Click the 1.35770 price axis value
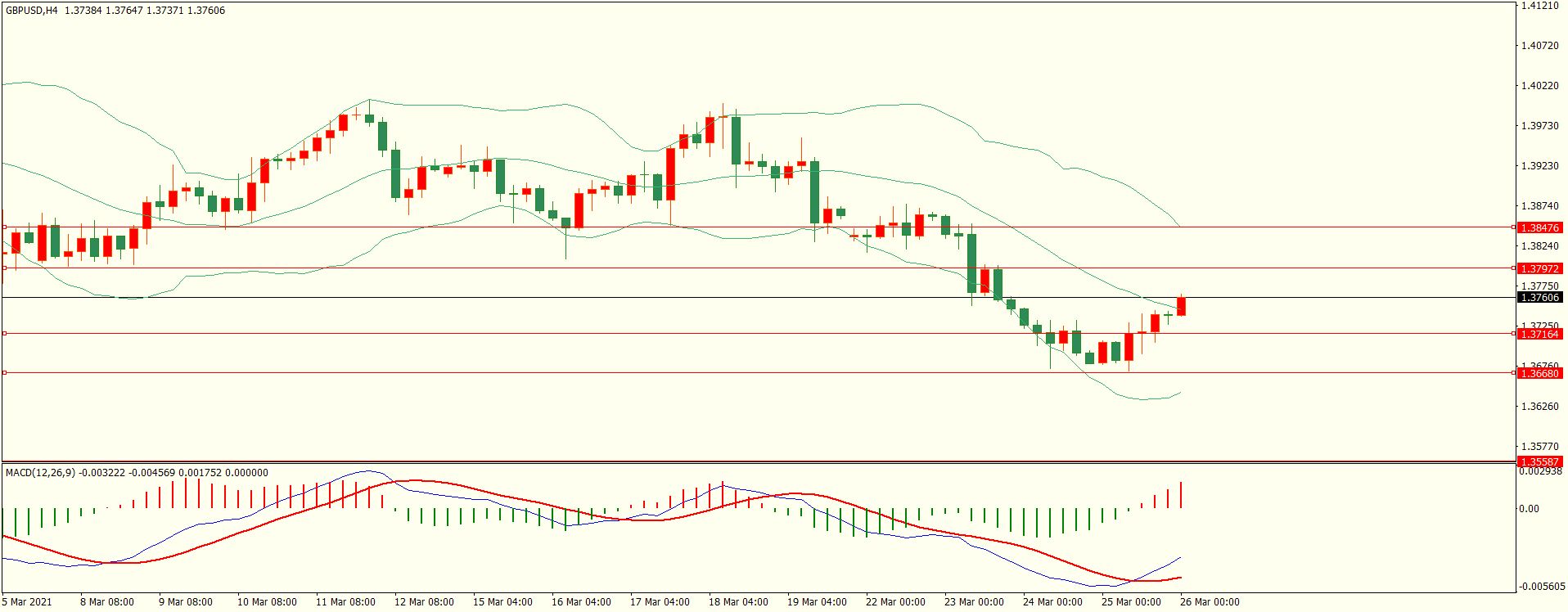This screenshot has height=612, width=1568. click(x=1539, y=448)
